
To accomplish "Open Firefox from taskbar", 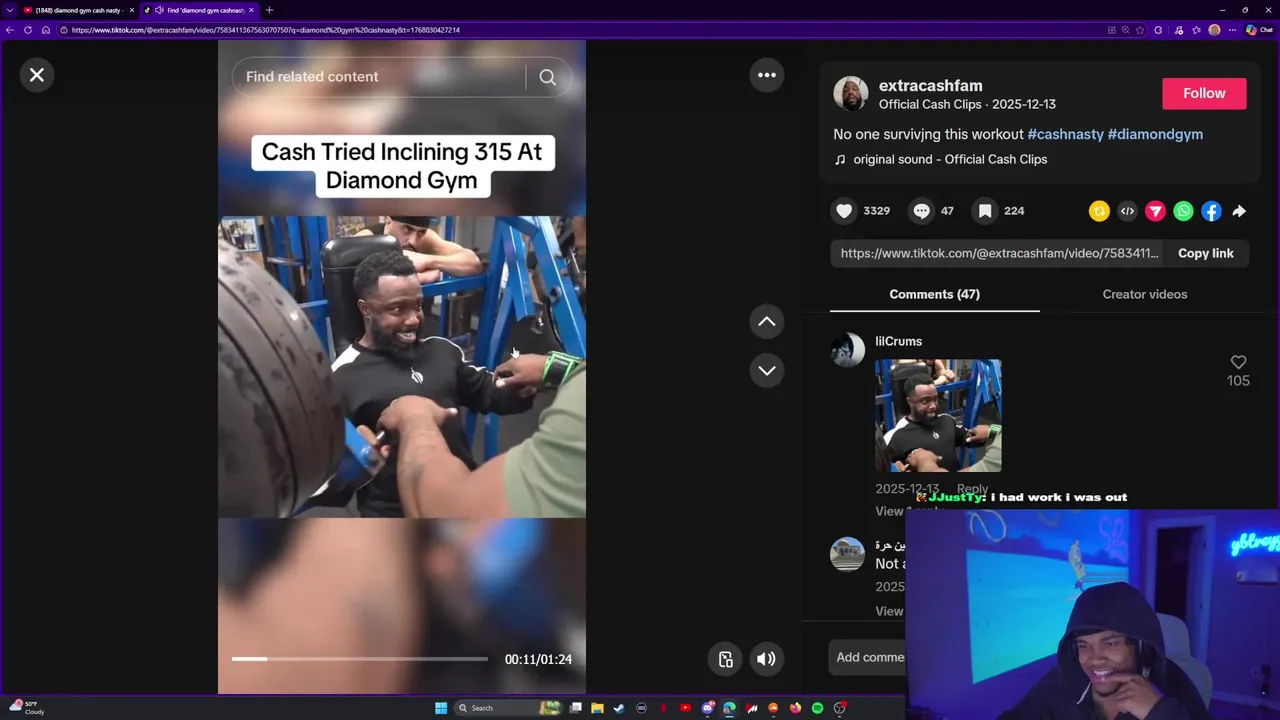I will click(x=795, y=708).
